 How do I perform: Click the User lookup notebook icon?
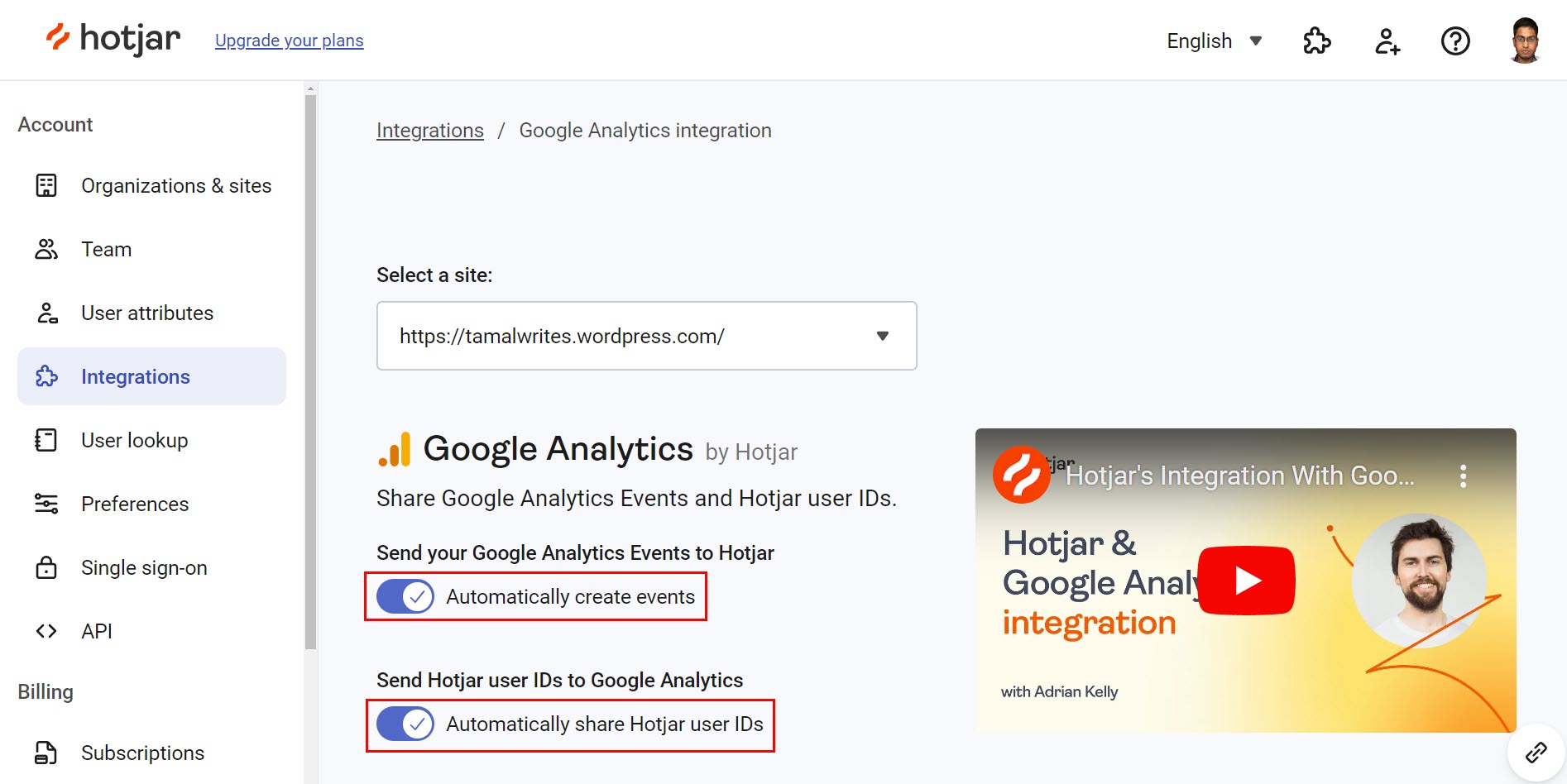click(46, 440)
